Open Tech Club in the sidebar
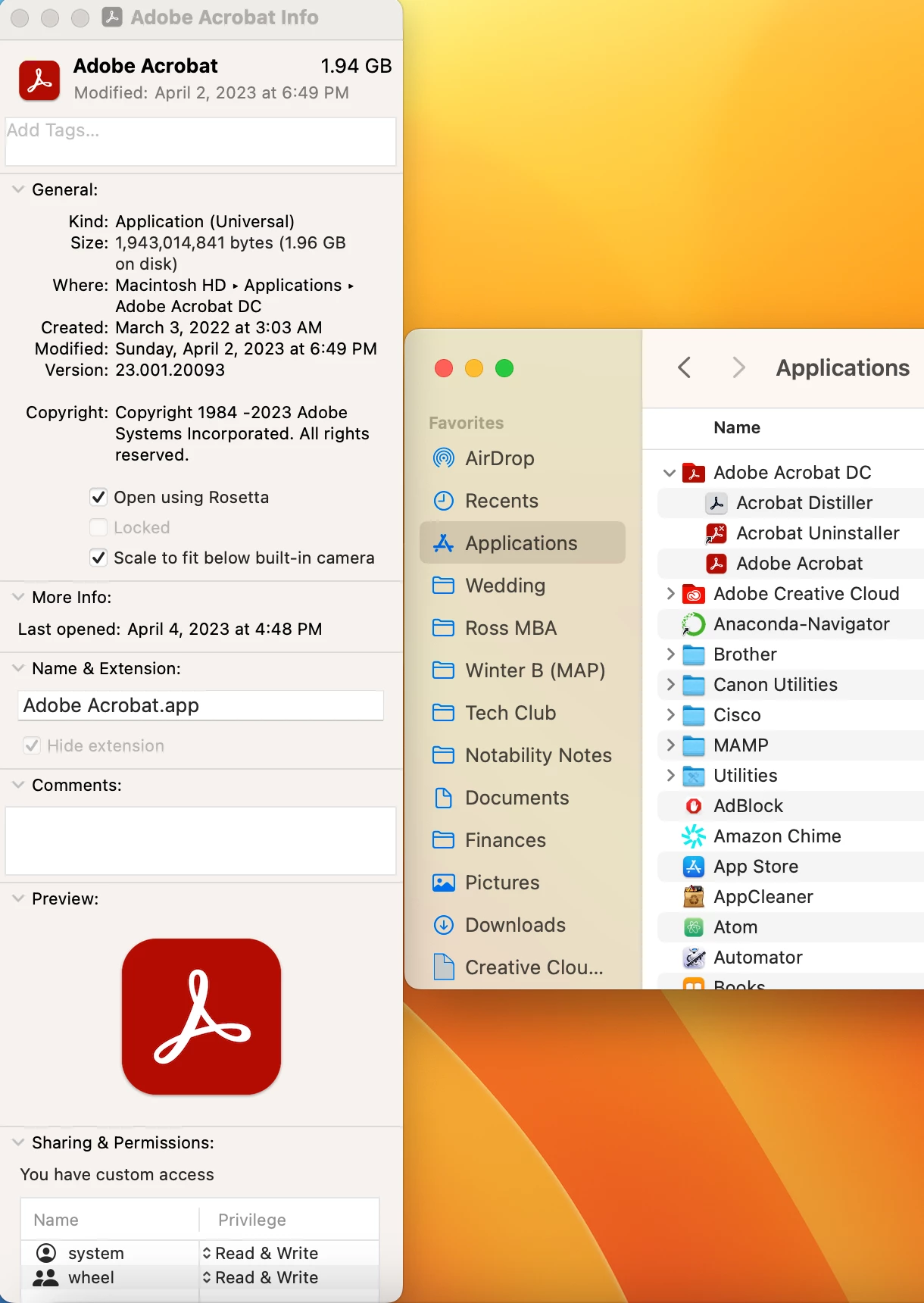The height and width of the screenshot is (1303, 924). [523, 713]
